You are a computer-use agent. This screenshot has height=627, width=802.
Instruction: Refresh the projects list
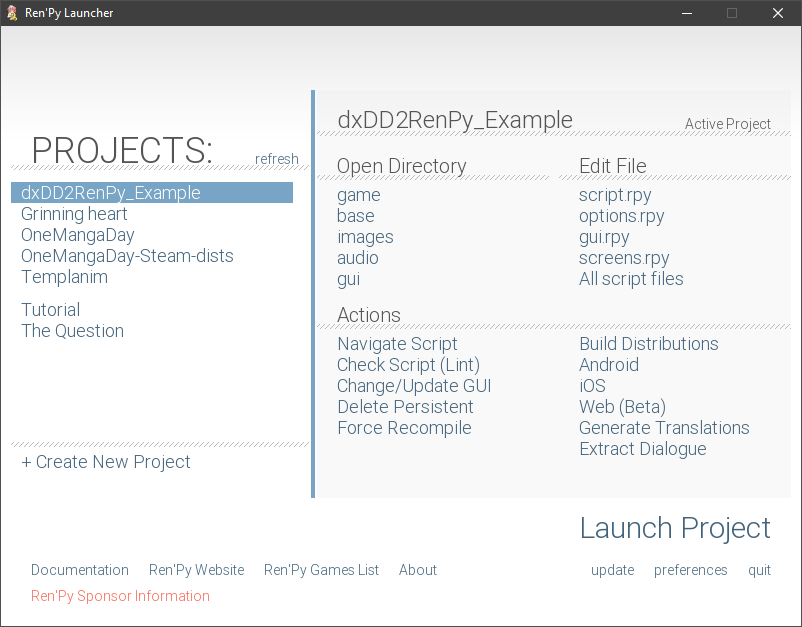276,159
